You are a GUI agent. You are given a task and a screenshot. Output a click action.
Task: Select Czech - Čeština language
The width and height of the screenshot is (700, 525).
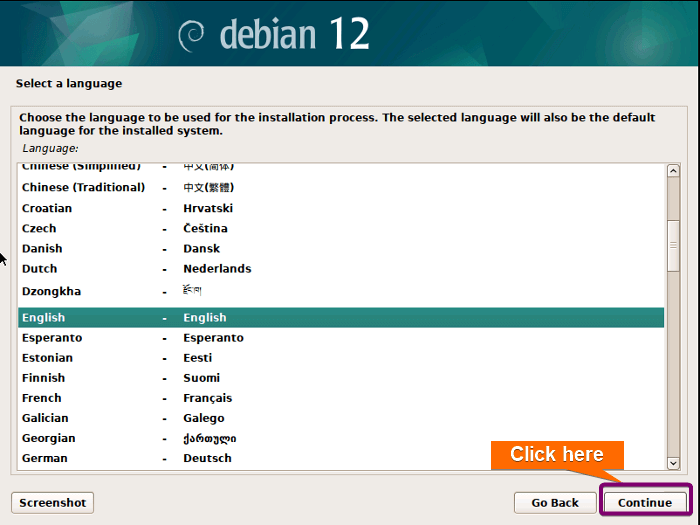[341, 228]
